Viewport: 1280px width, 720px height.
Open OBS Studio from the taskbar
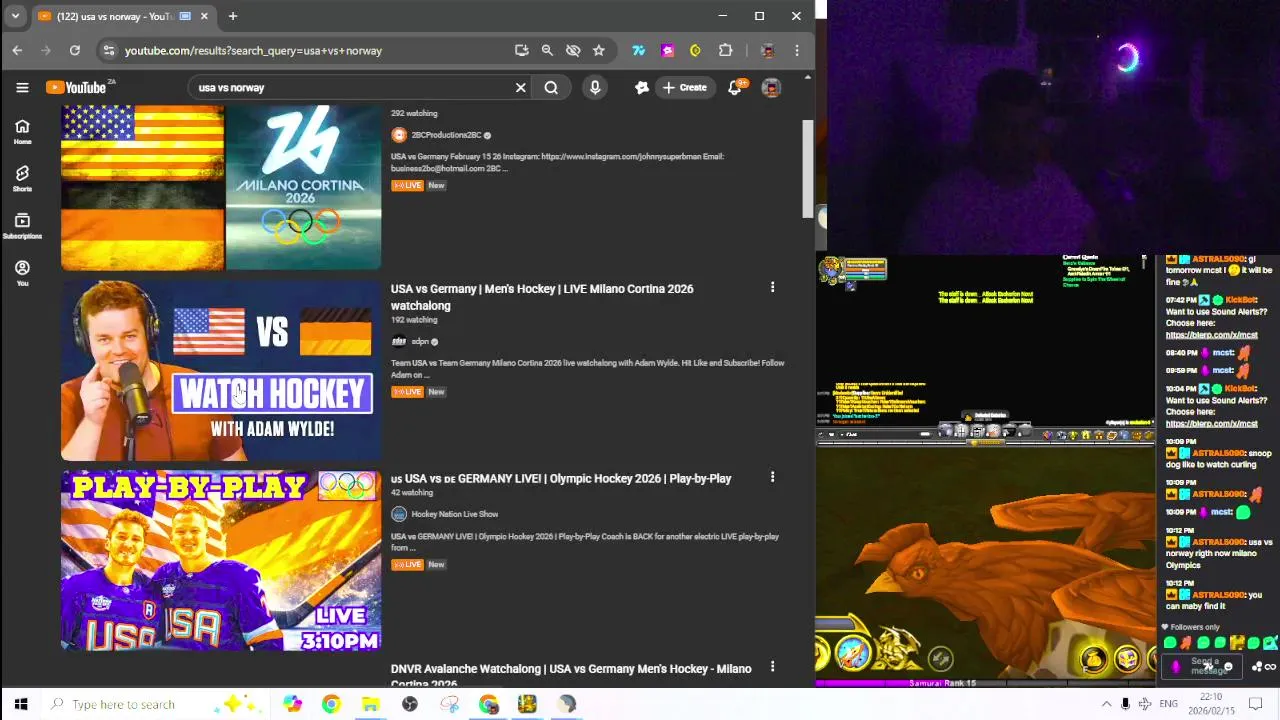[x=409, y=704]
